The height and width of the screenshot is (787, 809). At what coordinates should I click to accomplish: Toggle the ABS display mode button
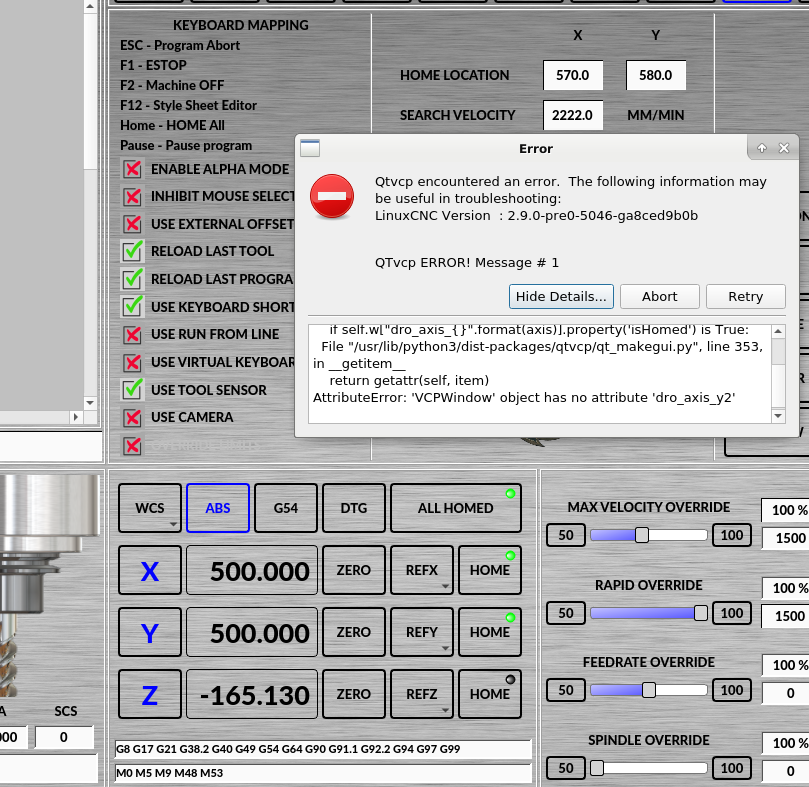(218, 508)
